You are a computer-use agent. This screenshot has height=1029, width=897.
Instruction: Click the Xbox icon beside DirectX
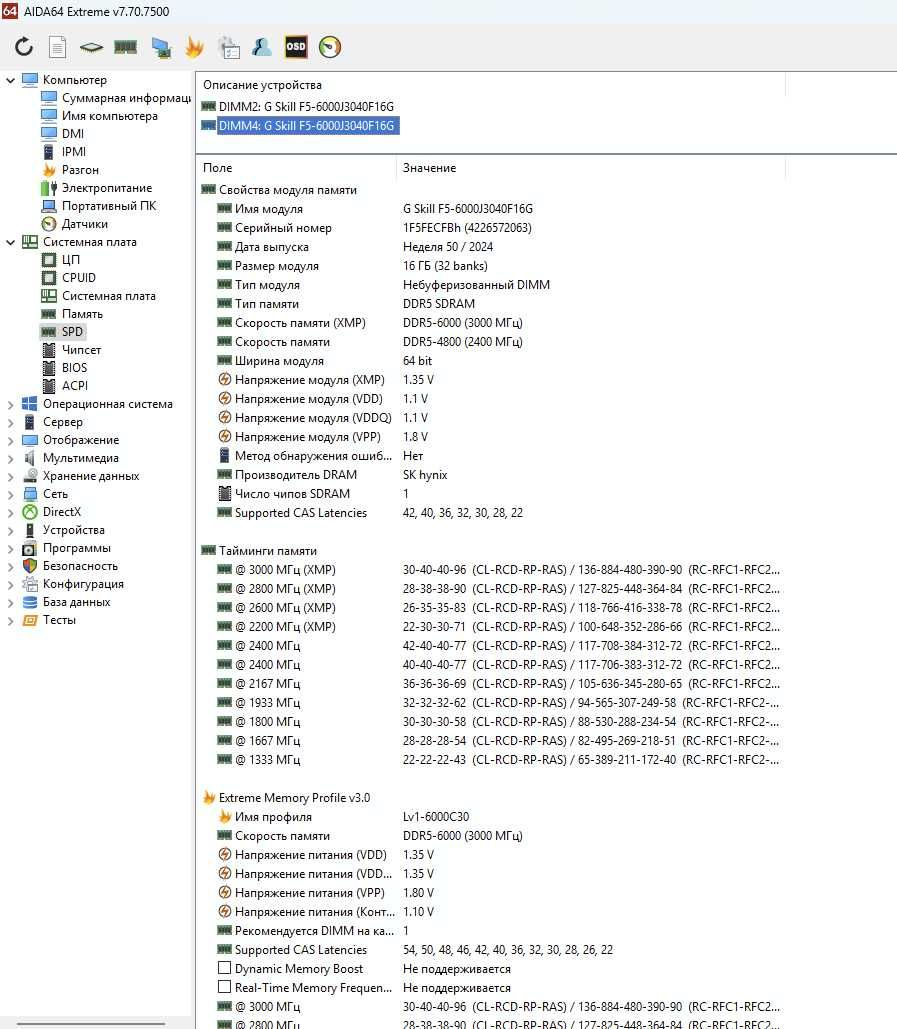tap(30, 512)
